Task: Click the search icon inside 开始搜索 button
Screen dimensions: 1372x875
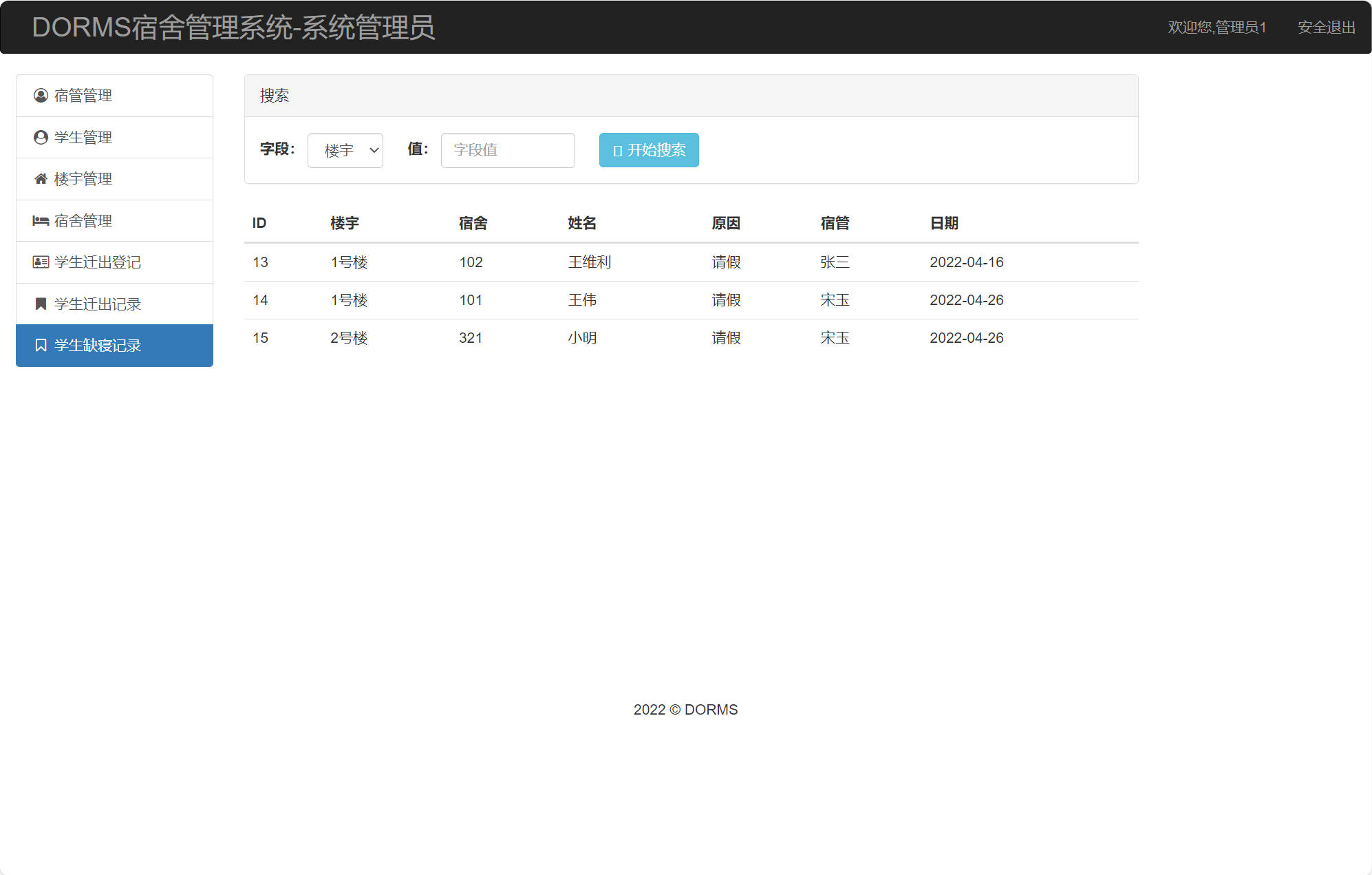Action: point(616,150)
